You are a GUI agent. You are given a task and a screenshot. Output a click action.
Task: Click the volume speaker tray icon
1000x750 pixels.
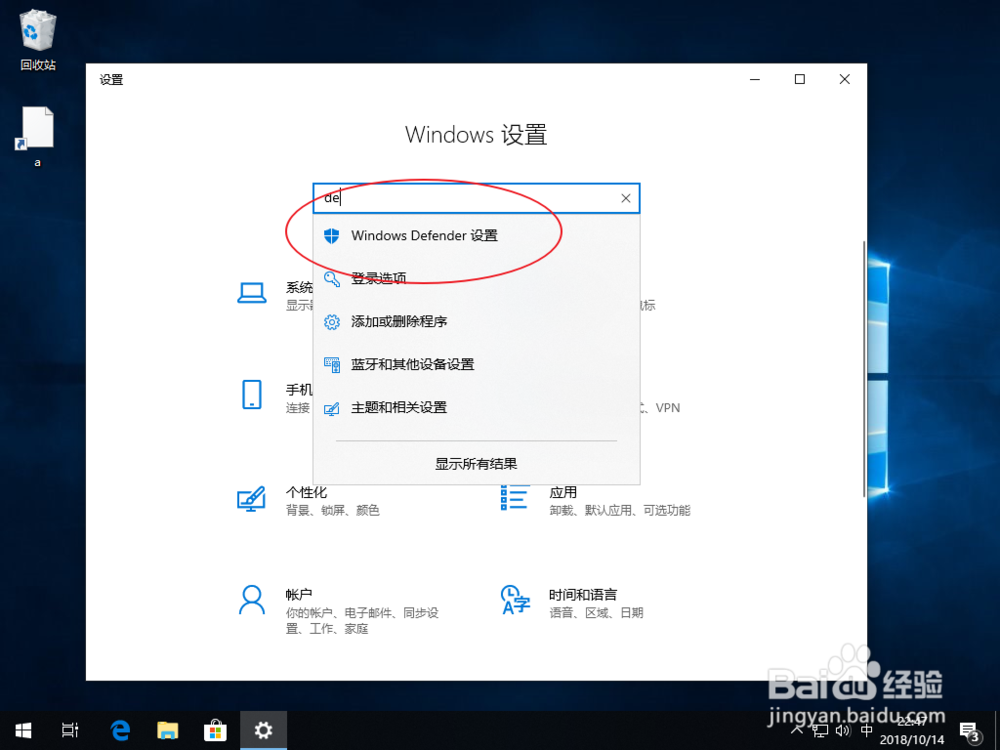843,731
